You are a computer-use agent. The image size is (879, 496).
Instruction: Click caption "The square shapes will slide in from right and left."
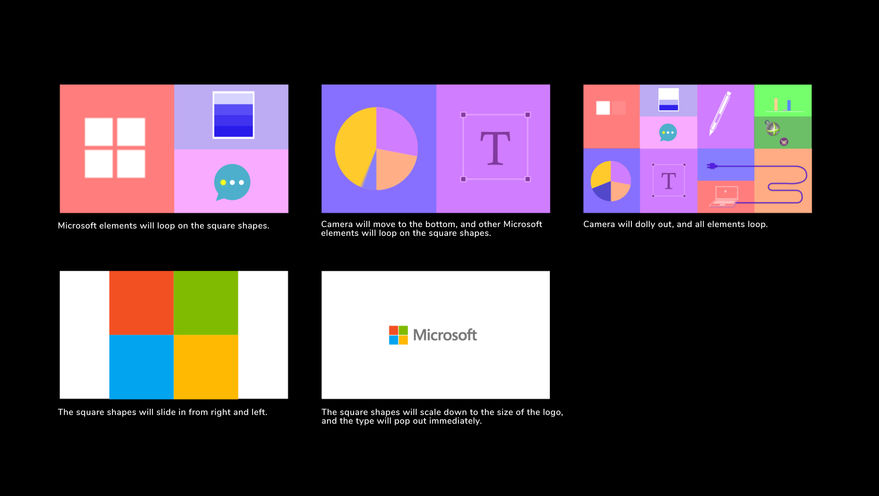(163, 412)
